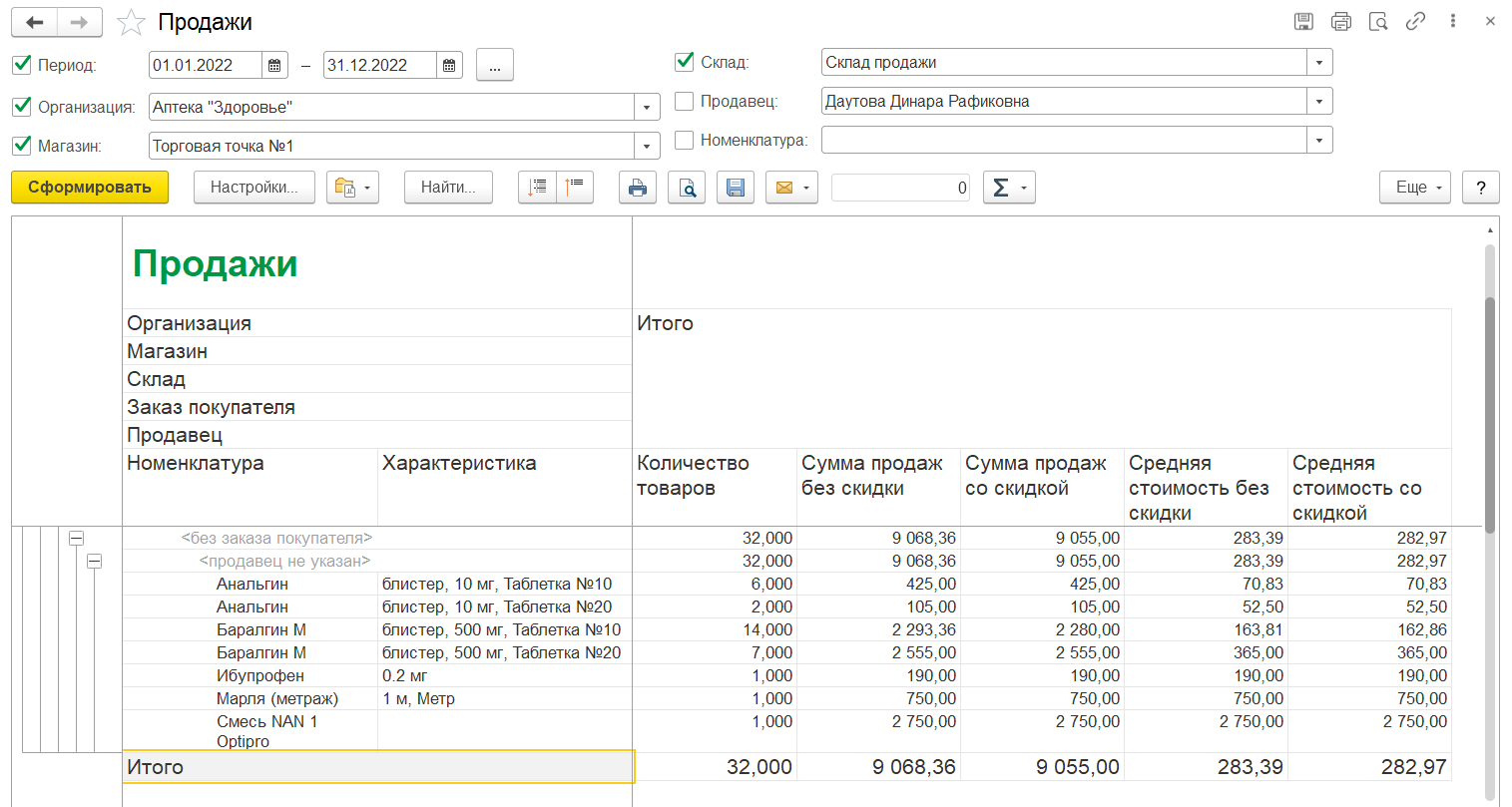The height and width of the screenshot is (807, 1512).
Task: Open the Настройки... button
Action: click(x=253, y=188)
